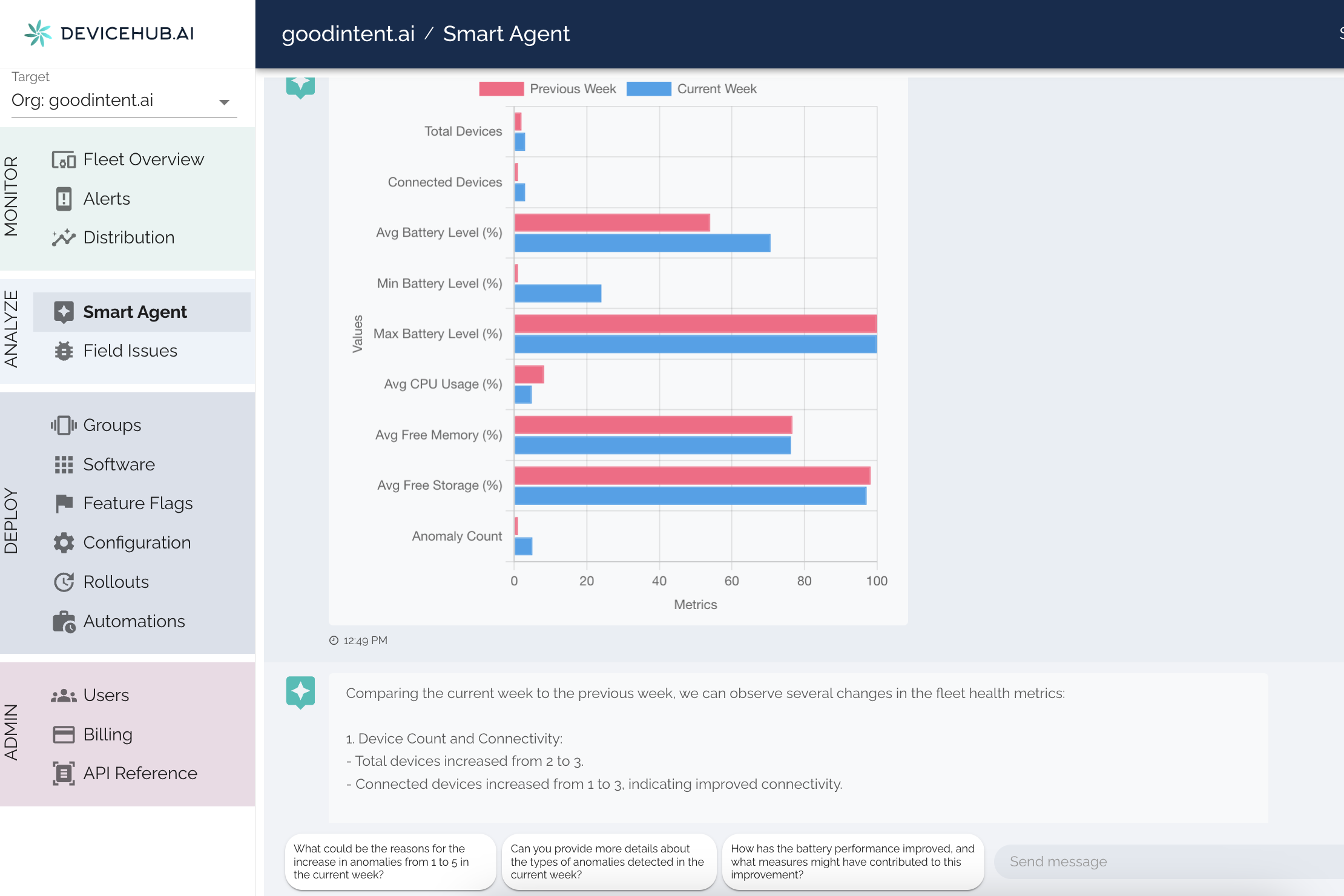The width and height of the screenshot is (1344, 896).
Task: Toggle Current Week legend series
Action: tap(691, 89)
